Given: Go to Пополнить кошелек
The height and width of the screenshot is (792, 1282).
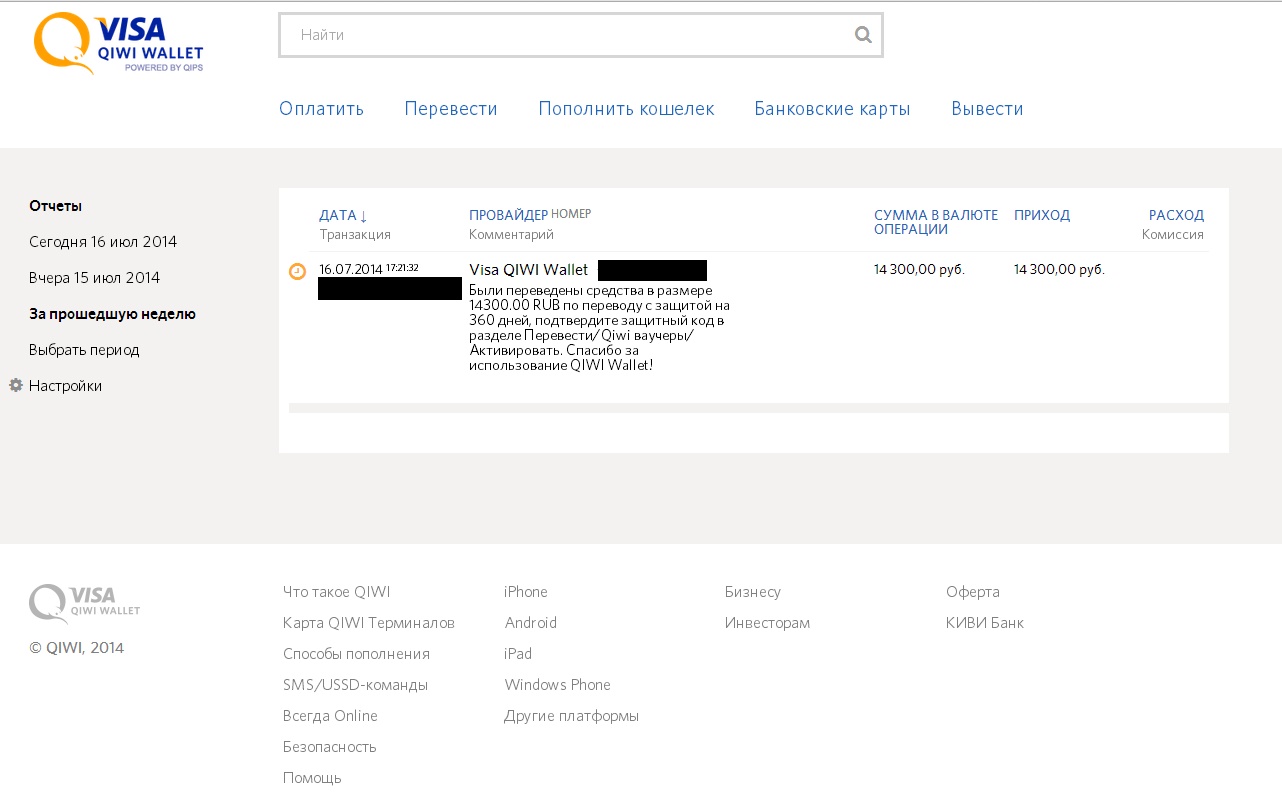Looking at the screenshot, I should point(626,109).
